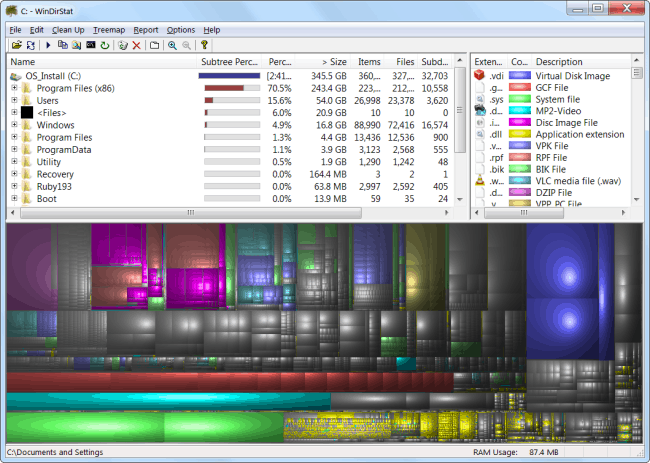
Task: Select the OS_Install (C:) row
Action: (232, 76)
